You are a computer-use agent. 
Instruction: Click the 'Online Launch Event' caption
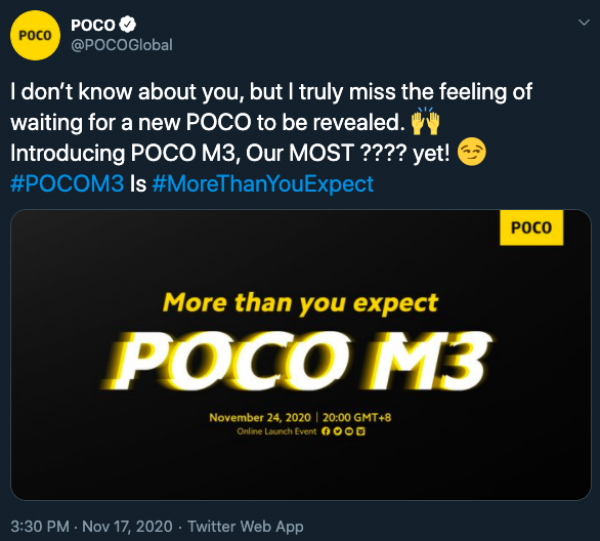point(277,431)
